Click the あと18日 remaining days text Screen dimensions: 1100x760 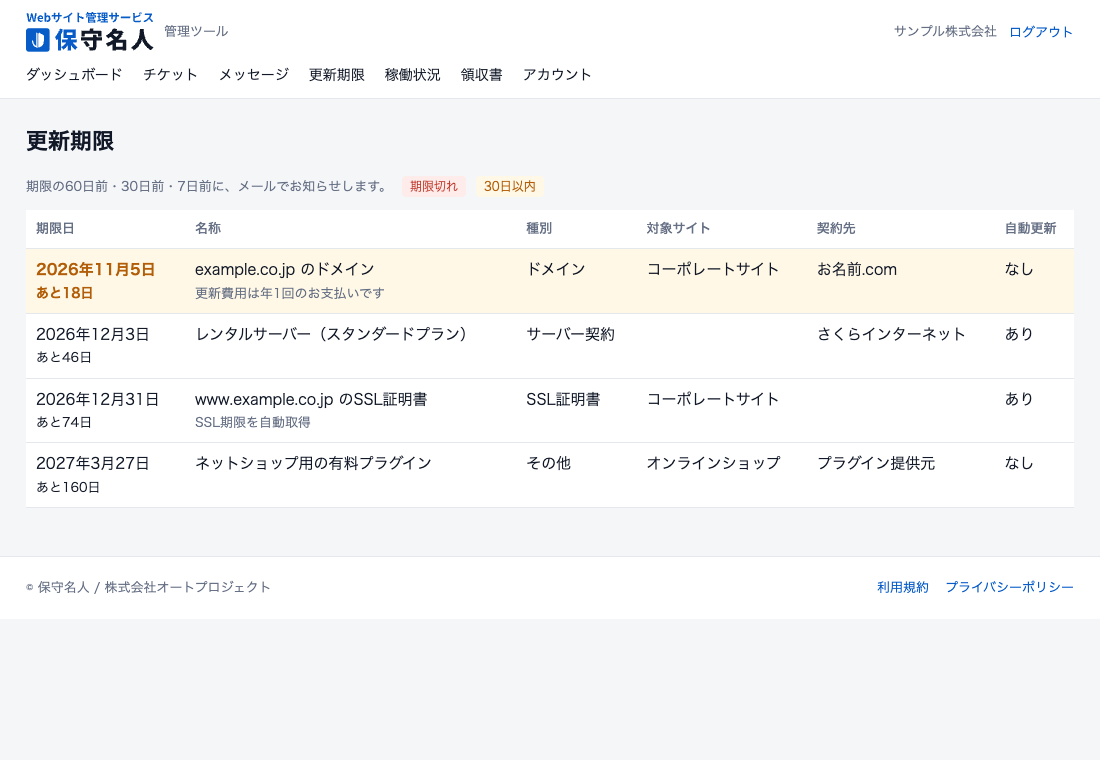pyautogui.click(x=65, y=293)
